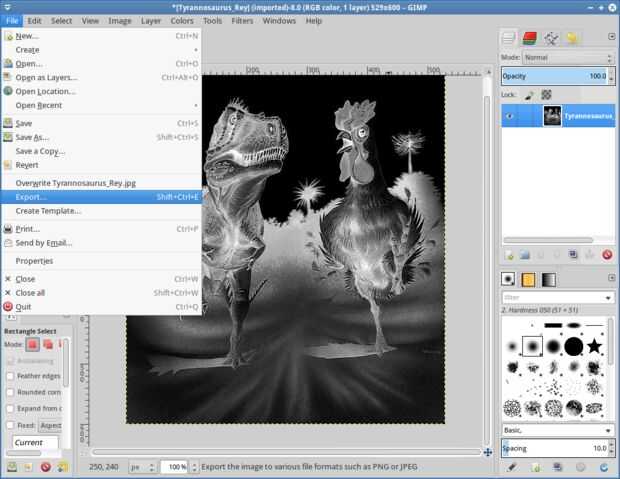Choose Open as Layers from the File menu
The width and height of the screenshot is (620, 479).
point(101,78)
